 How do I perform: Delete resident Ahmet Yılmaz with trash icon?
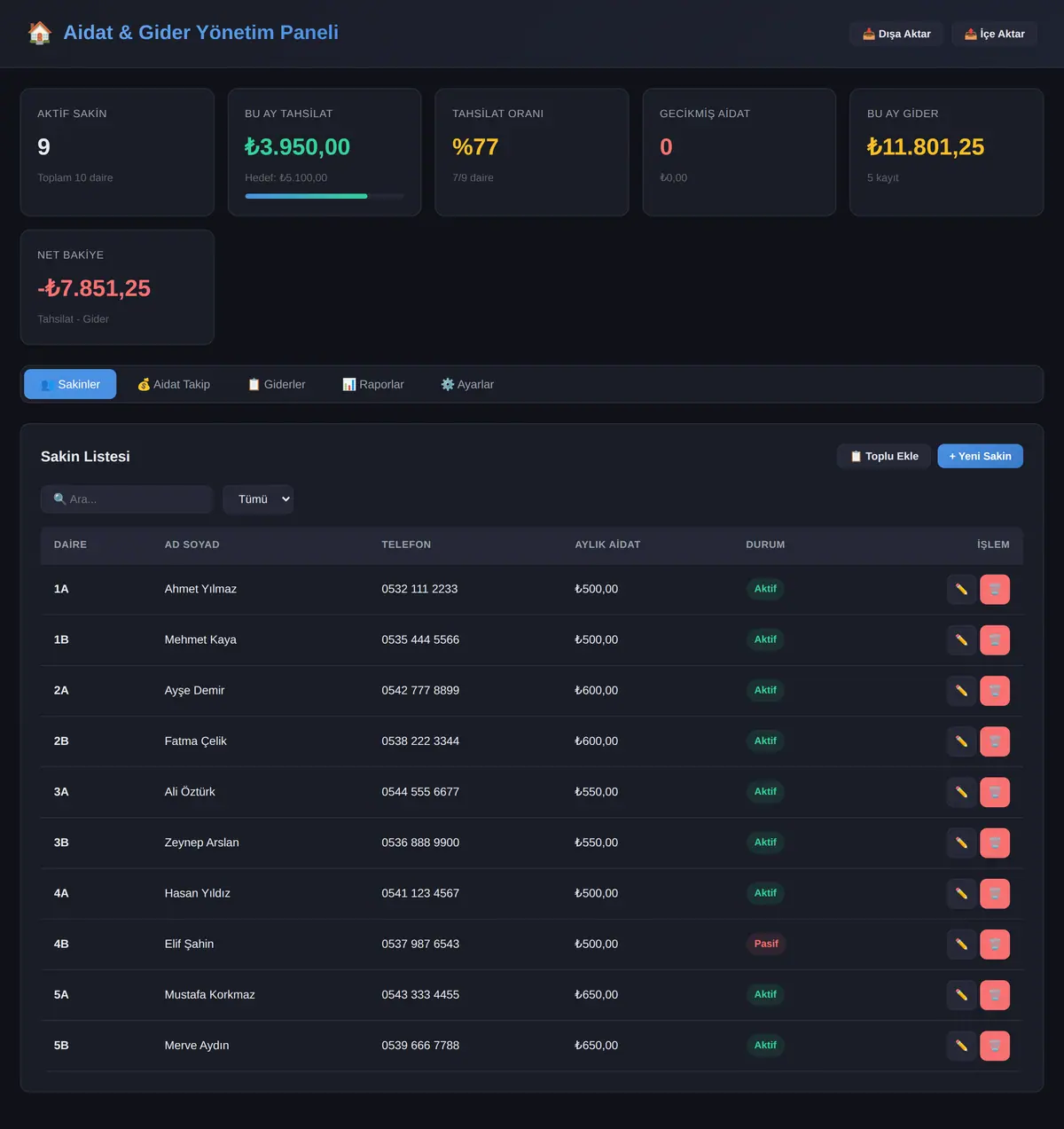(995, 589)
